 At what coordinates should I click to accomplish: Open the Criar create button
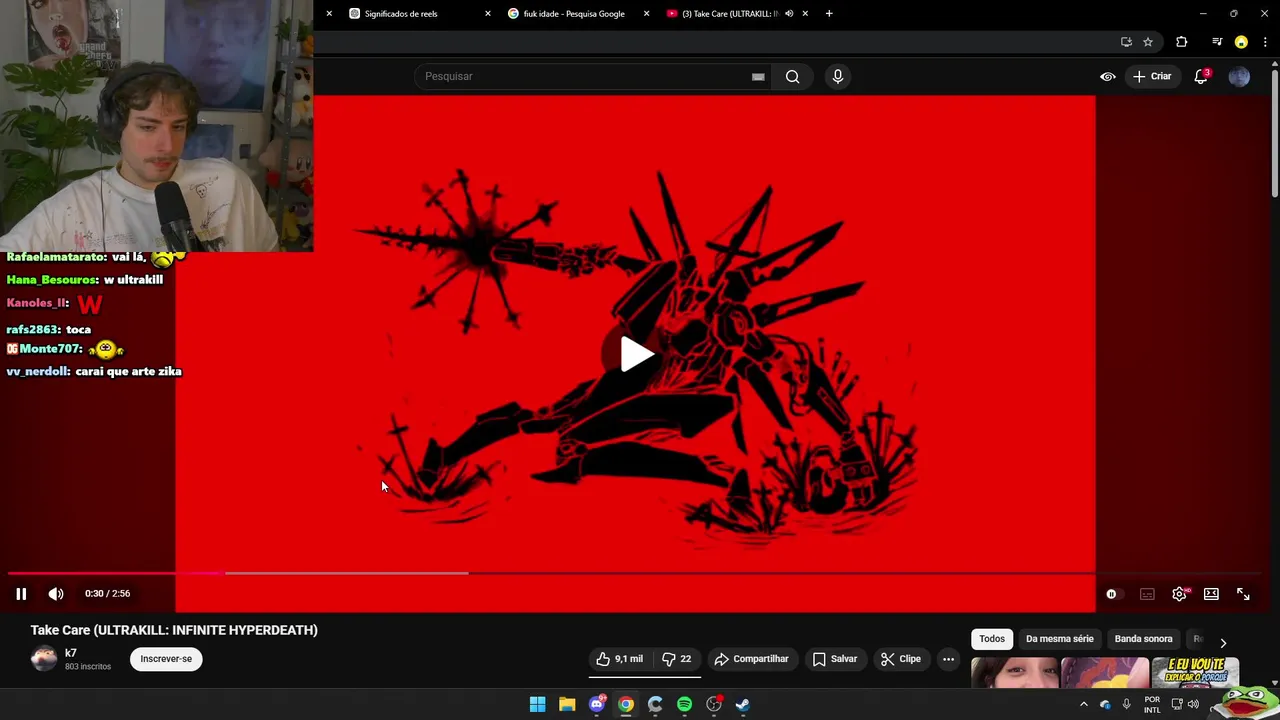(1152, 76)
